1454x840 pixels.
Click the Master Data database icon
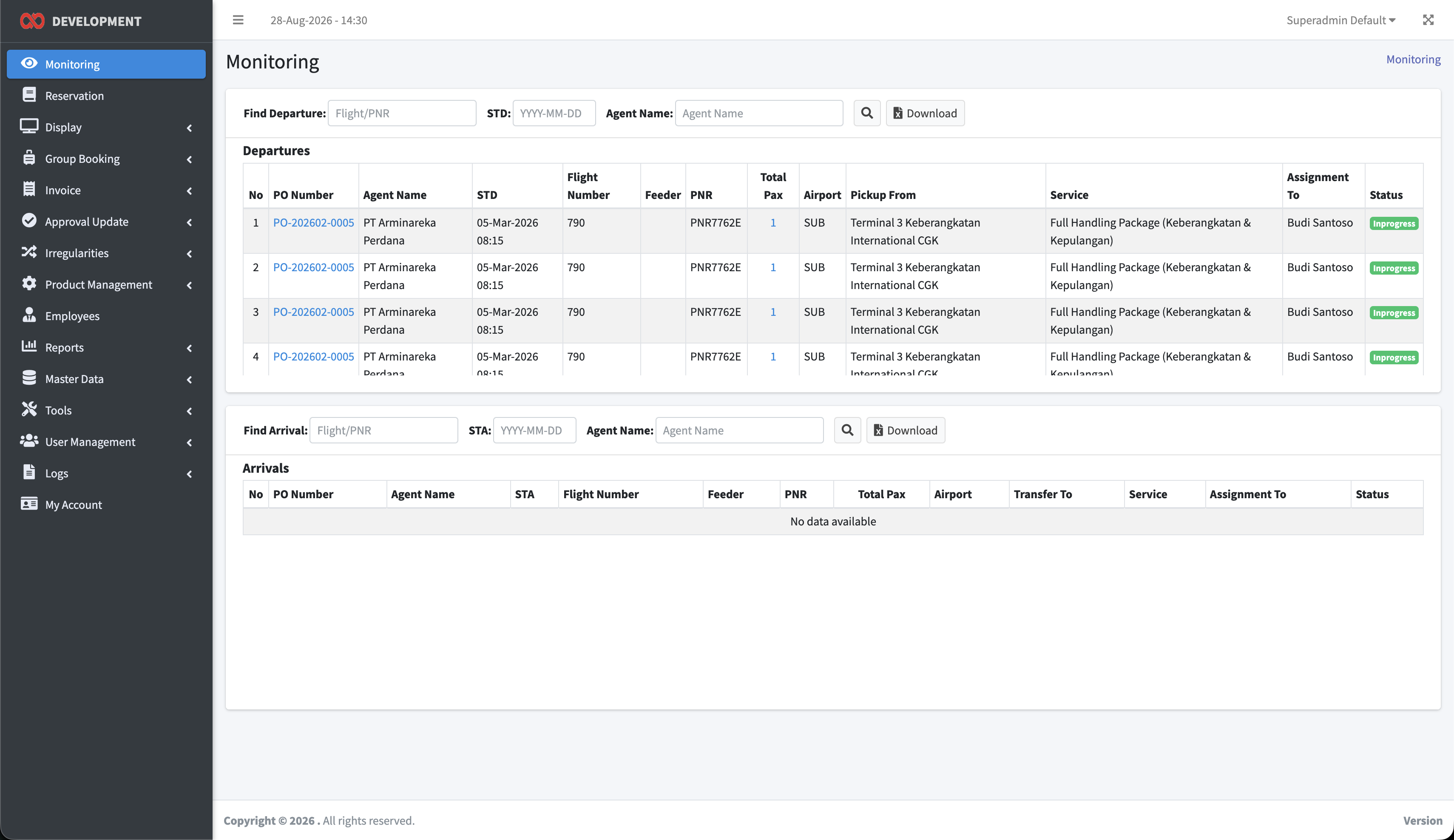pyautogui.click(x=29, y=378)
